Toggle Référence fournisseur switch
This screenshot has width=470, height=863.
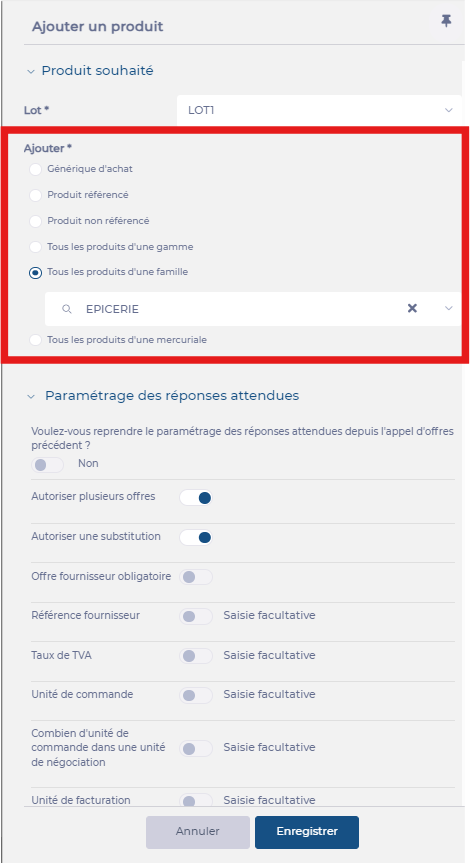click(x=196, y=616)
